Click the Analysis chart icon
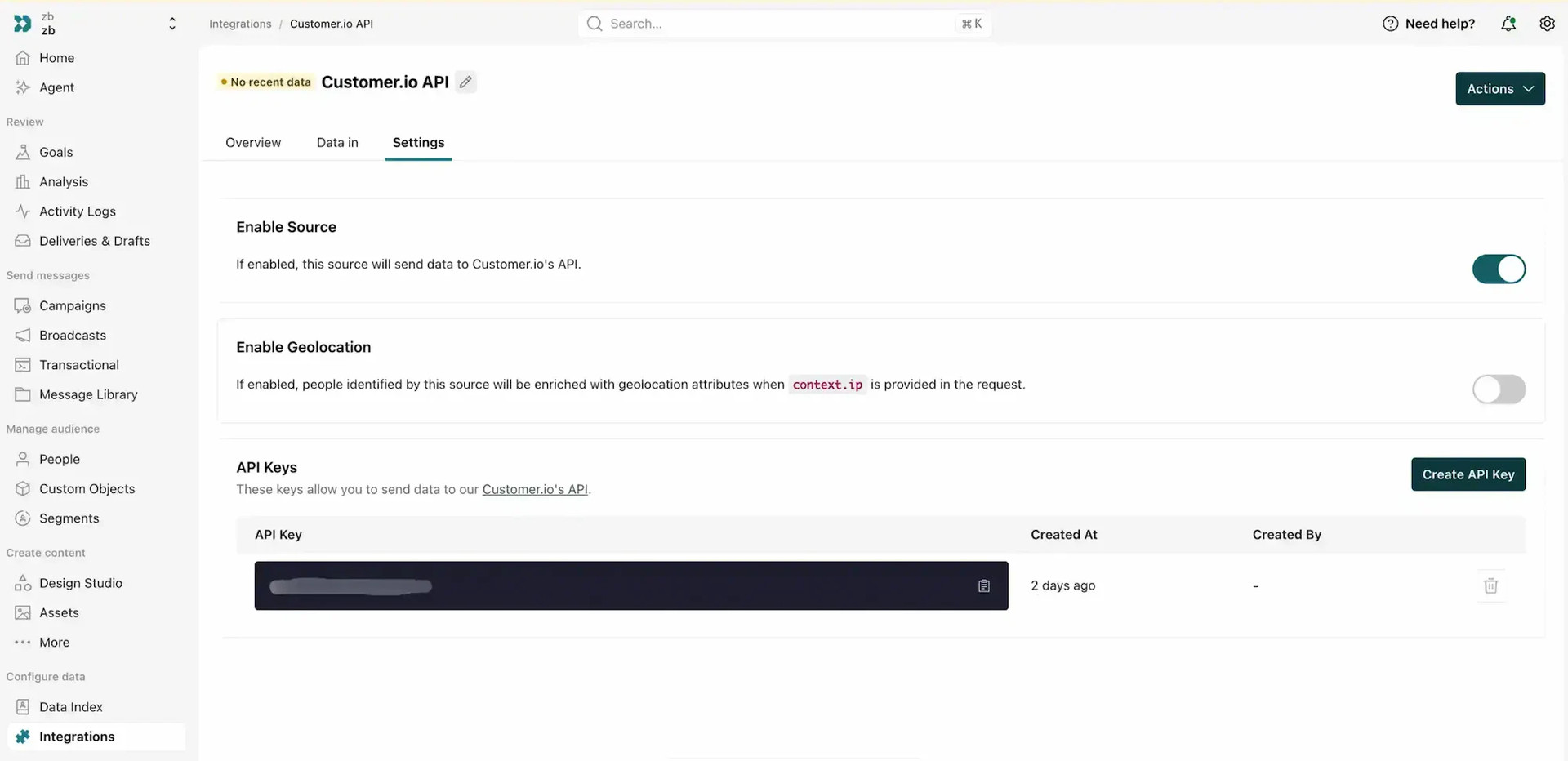This screenshot has width=1568, height=761. (23, 182)
